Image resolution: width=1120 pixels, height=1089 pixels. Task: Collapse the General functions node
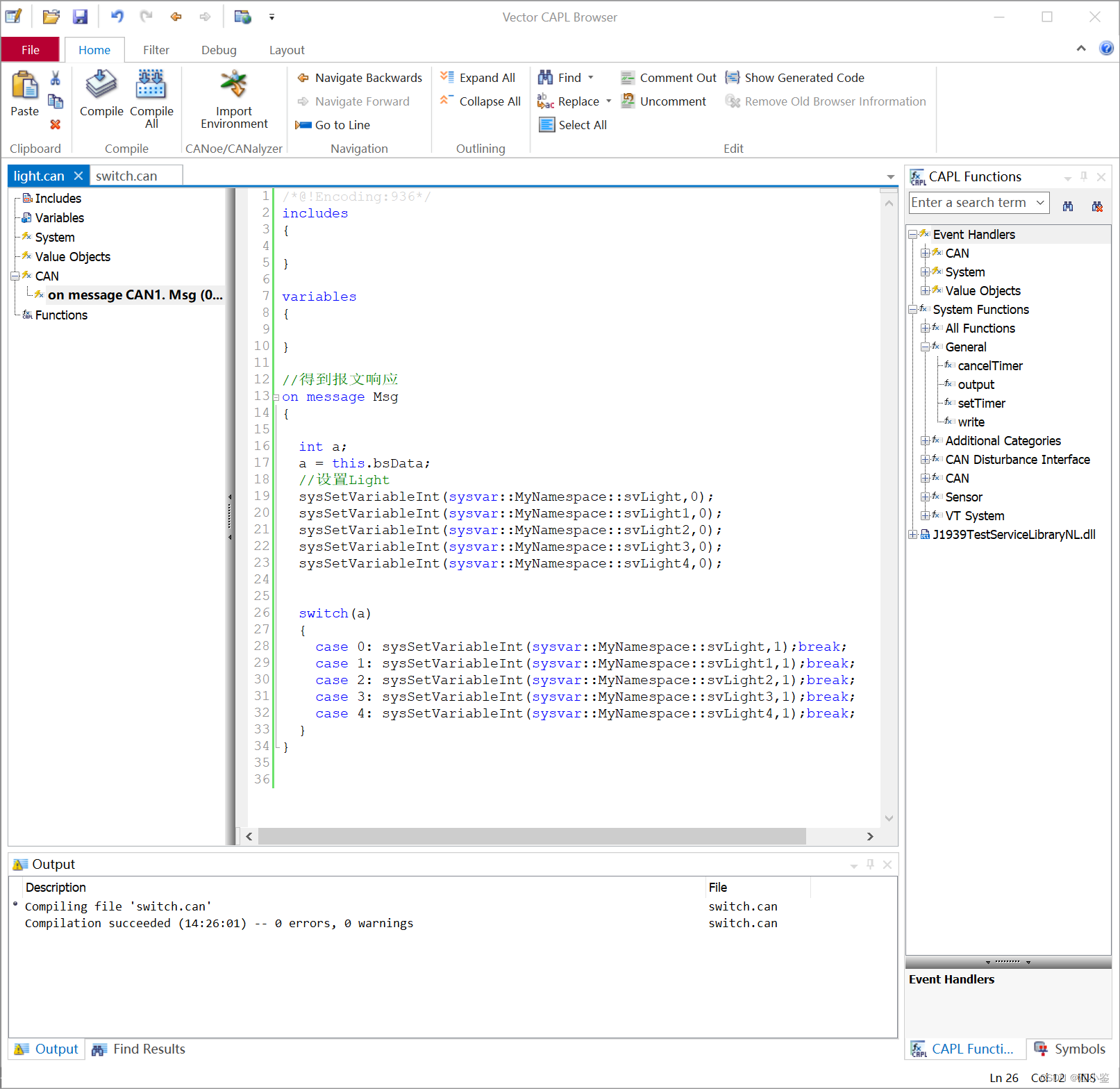pyautogui.click(x=925, y=347)
